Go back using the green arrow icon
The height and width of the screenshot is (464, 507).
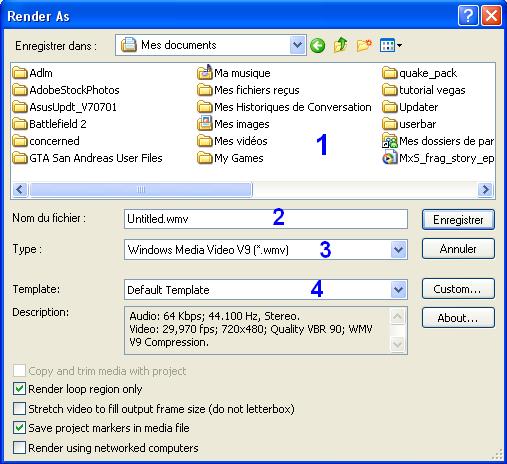click(x=317, y=45)
